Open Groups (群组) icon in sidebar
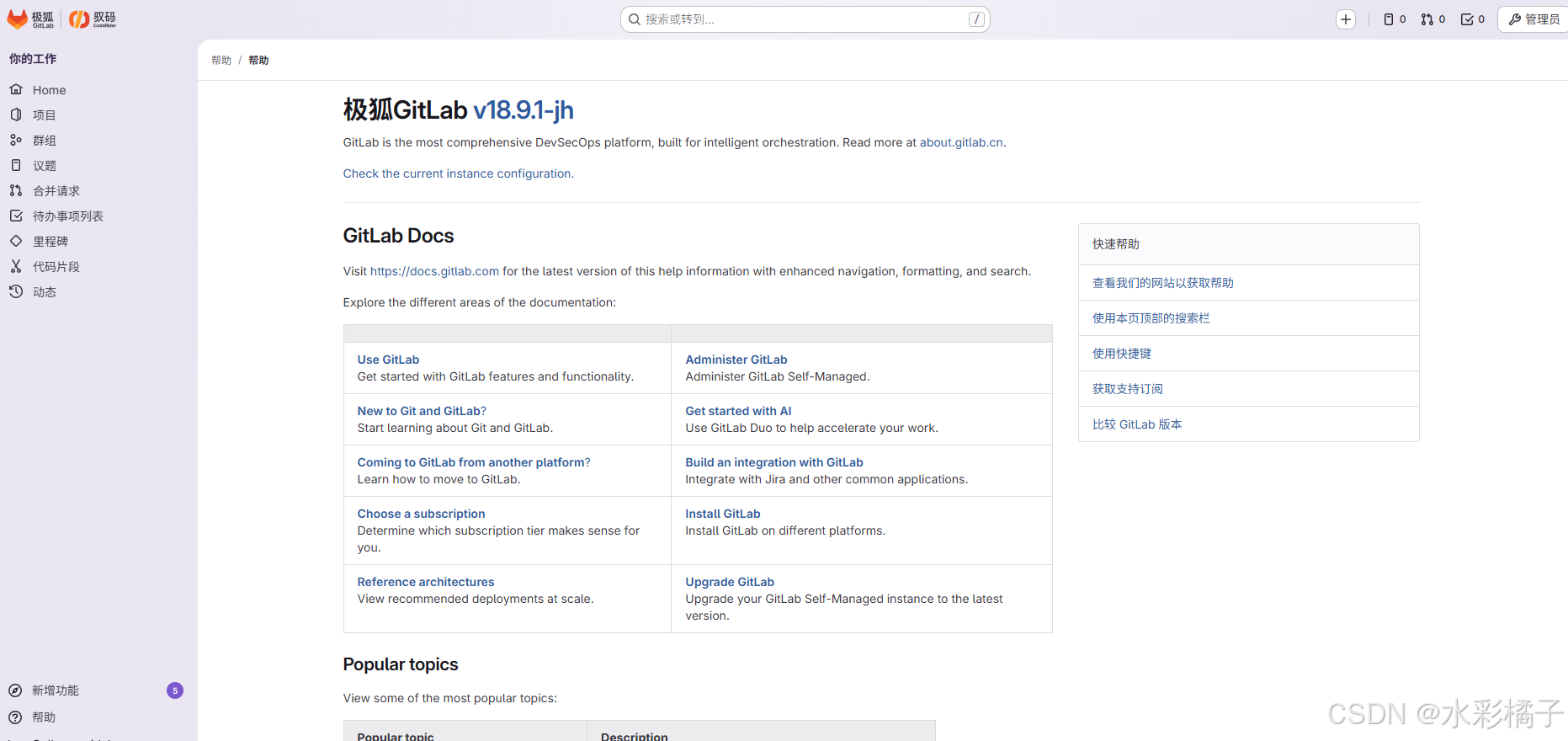1568x741 pixels. (x=16, y=140)
